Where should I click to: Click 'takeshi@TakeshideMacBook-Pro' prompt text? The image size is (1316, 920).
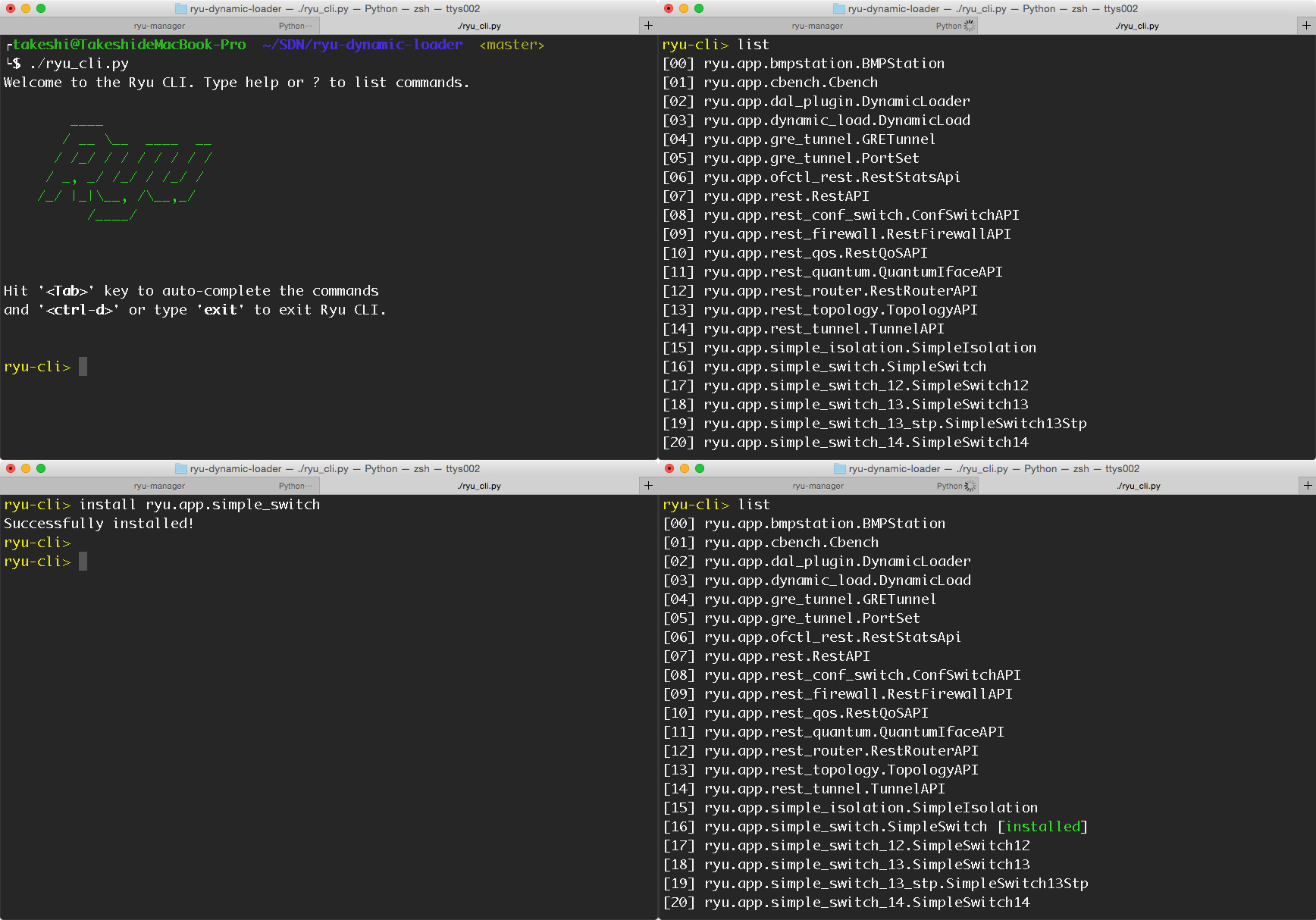coord(129,45)
